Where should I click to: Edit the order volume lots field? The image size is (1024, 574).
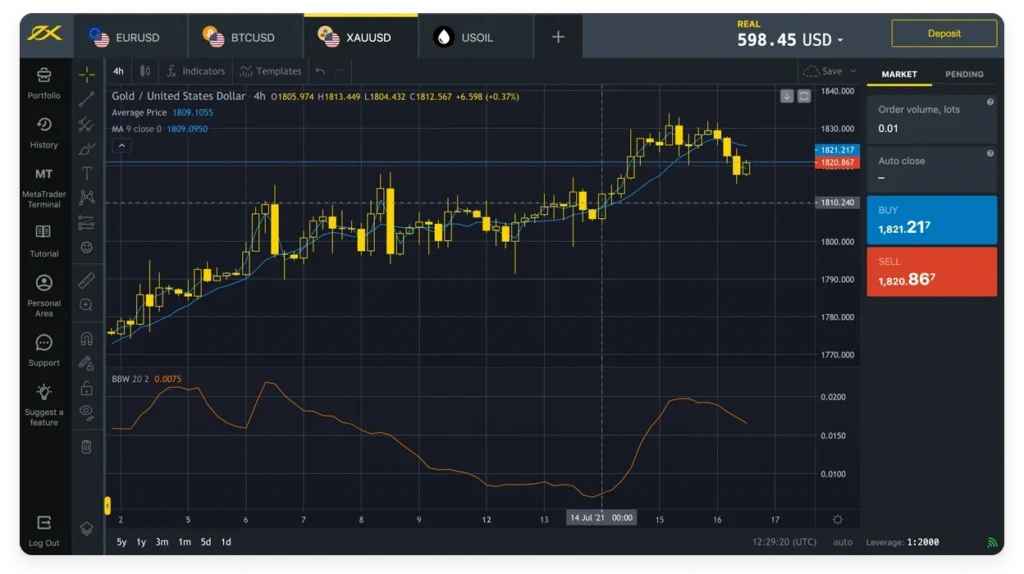(931, 120)
